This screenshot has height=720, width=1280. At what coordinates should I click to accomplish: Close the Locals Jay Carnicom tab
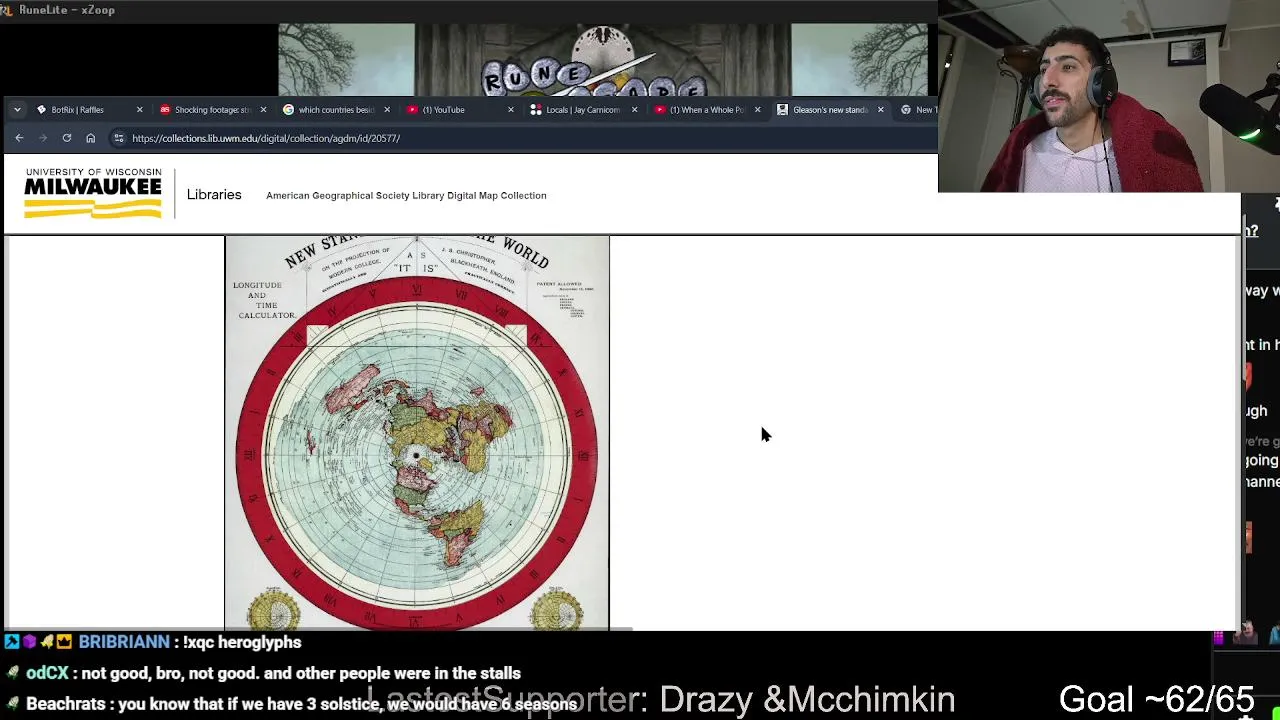(634, 110)
